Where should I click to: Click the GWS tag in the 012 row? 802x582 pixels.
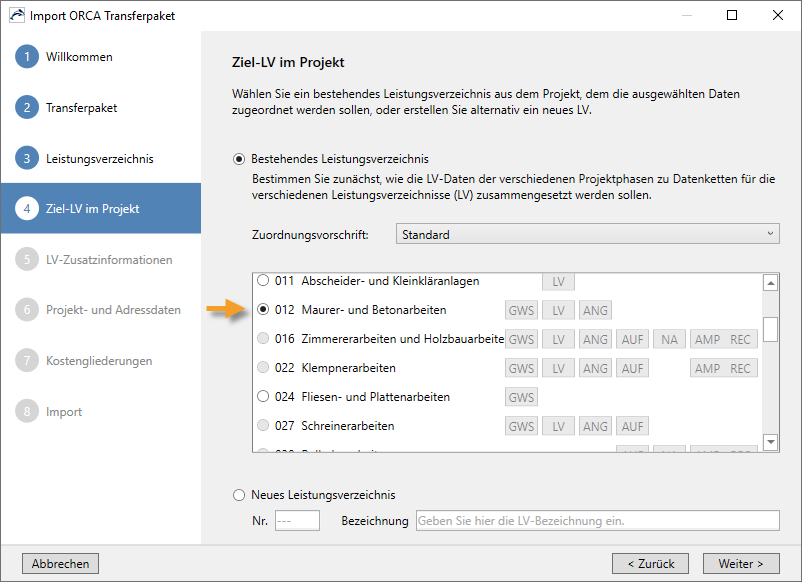click(521, 310)
